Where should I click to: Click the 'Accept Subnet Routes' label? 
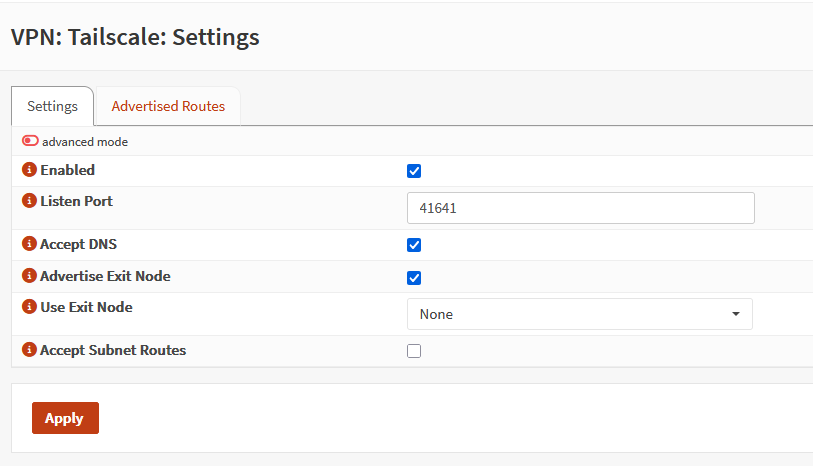[x=113, y=350]
